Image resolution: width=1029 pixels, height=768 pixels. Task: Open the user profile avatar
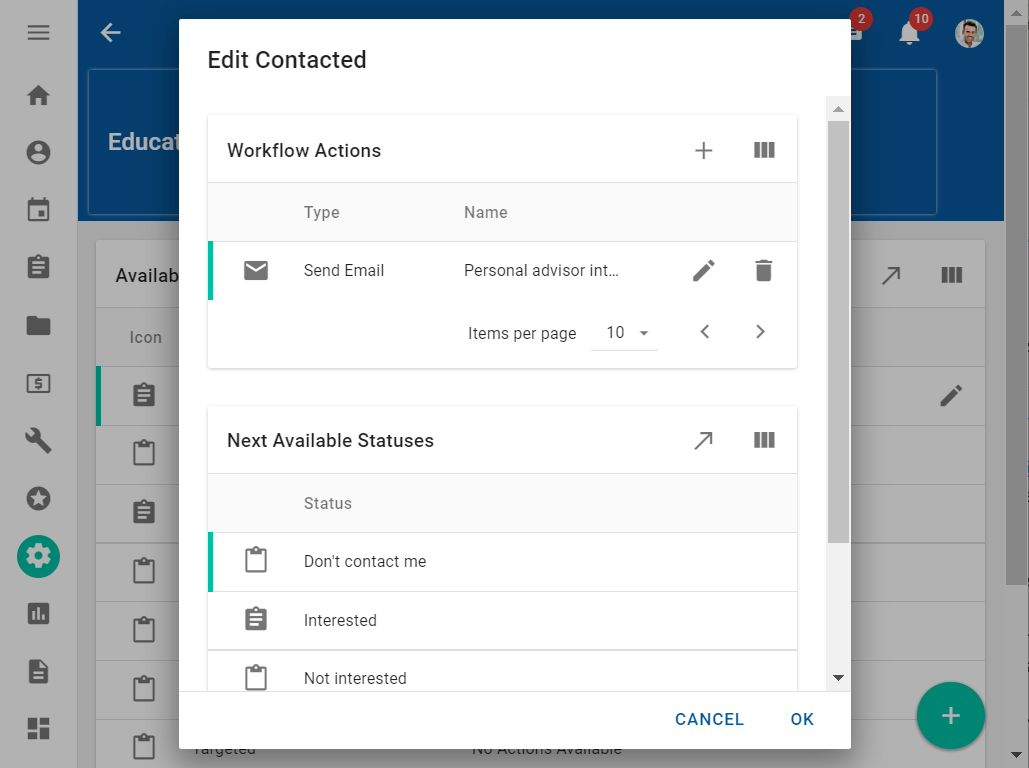pyautogui.click(x=969, y=33)
